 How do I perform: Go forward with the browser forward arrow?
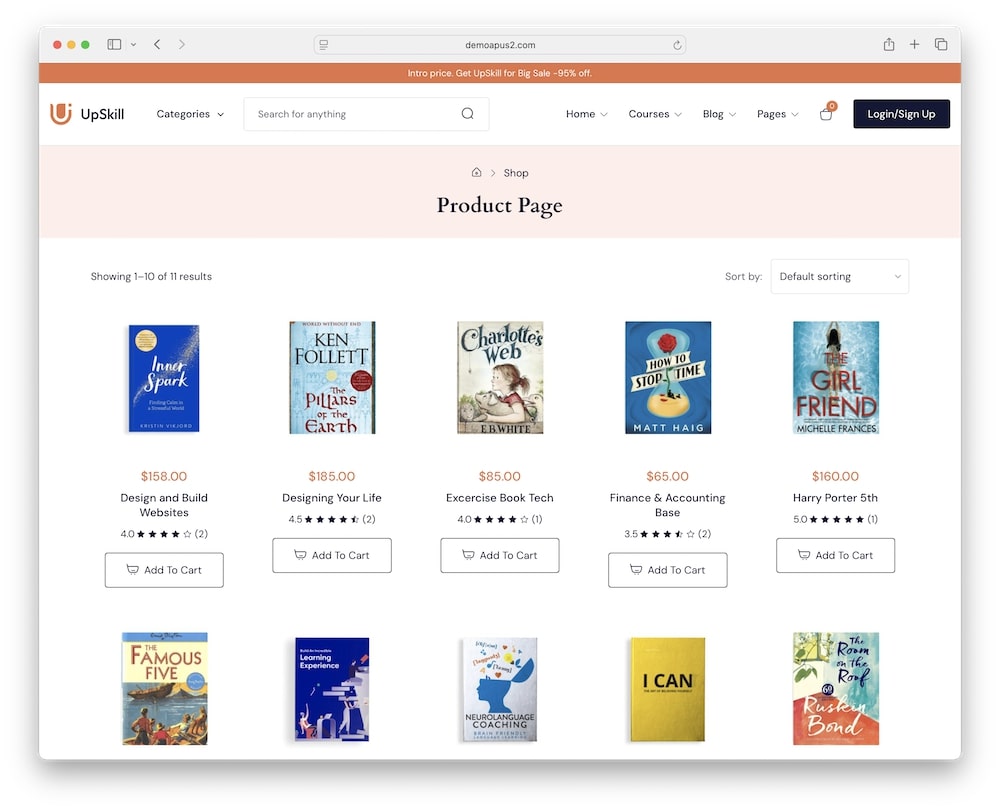pos(182,44)
